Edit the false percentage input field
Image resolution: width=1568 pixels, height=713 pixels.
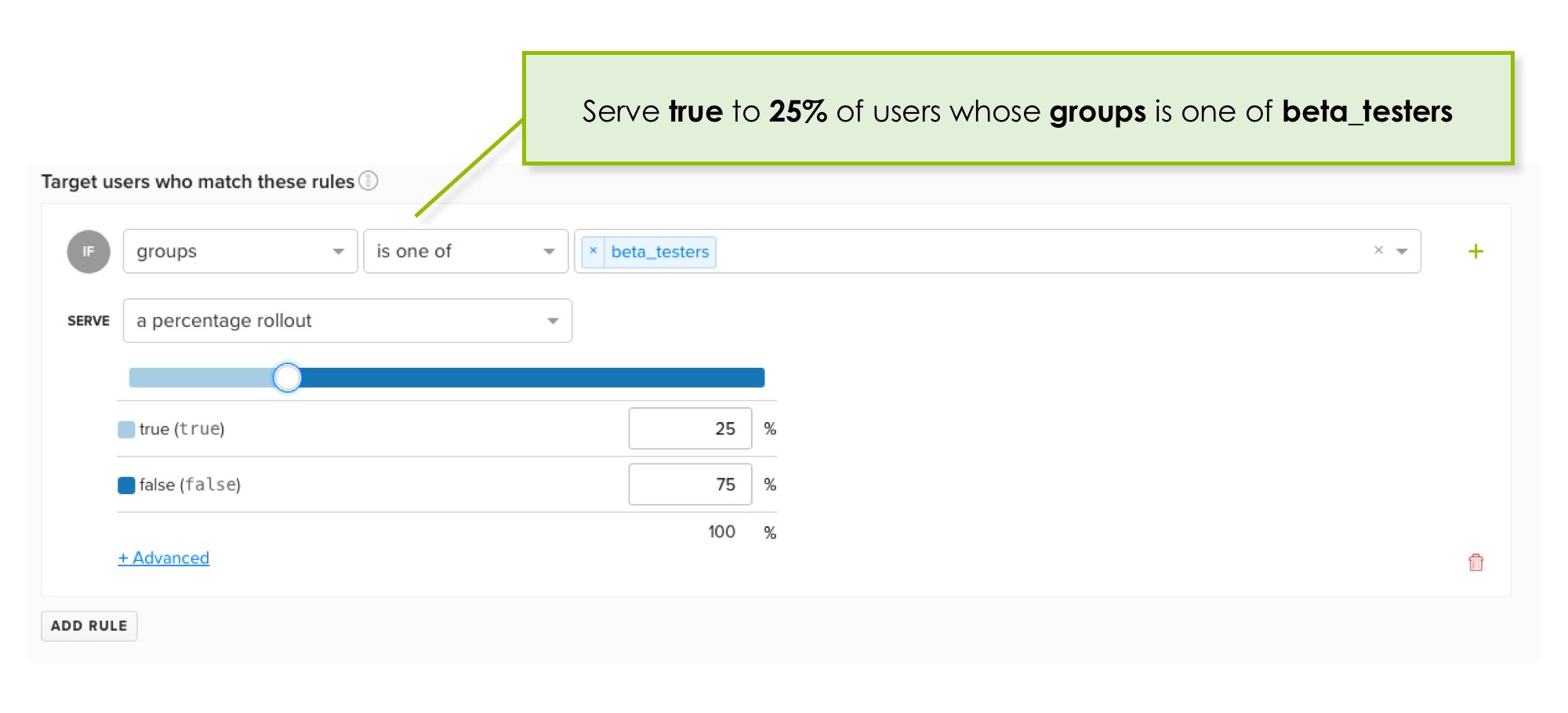[690, 484]
